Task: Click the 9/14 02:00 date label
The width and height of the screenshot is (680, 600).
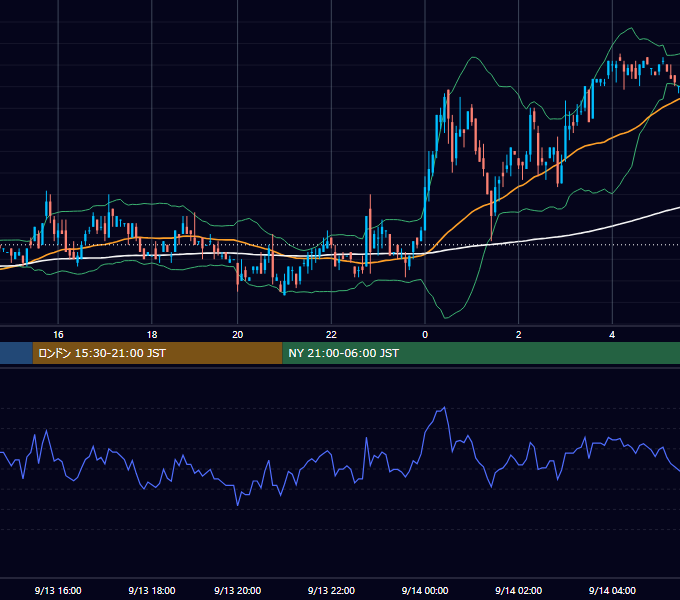Action: 519,590
